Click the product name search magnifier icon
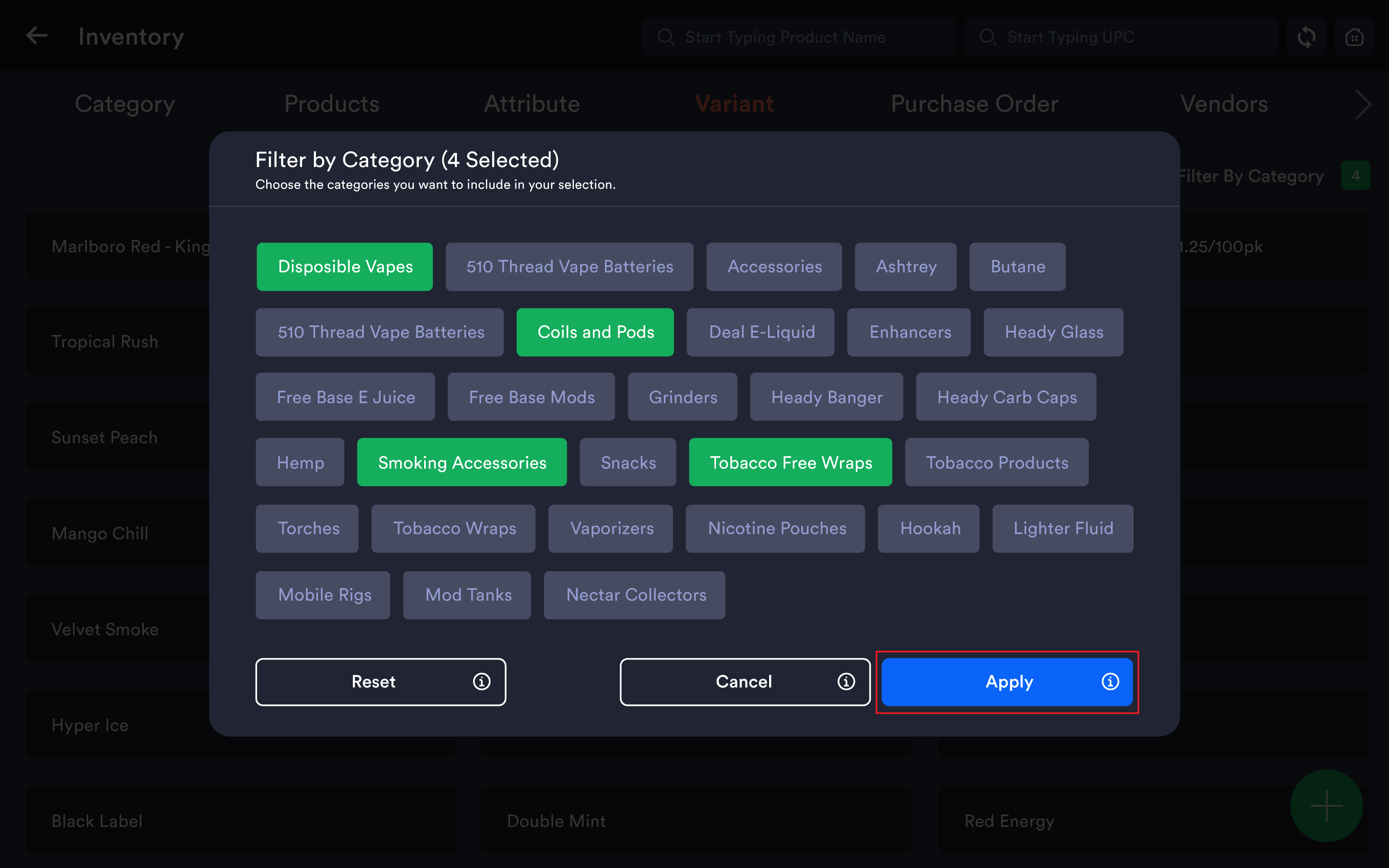The image size is (1389, 868). tap(665, 37)
